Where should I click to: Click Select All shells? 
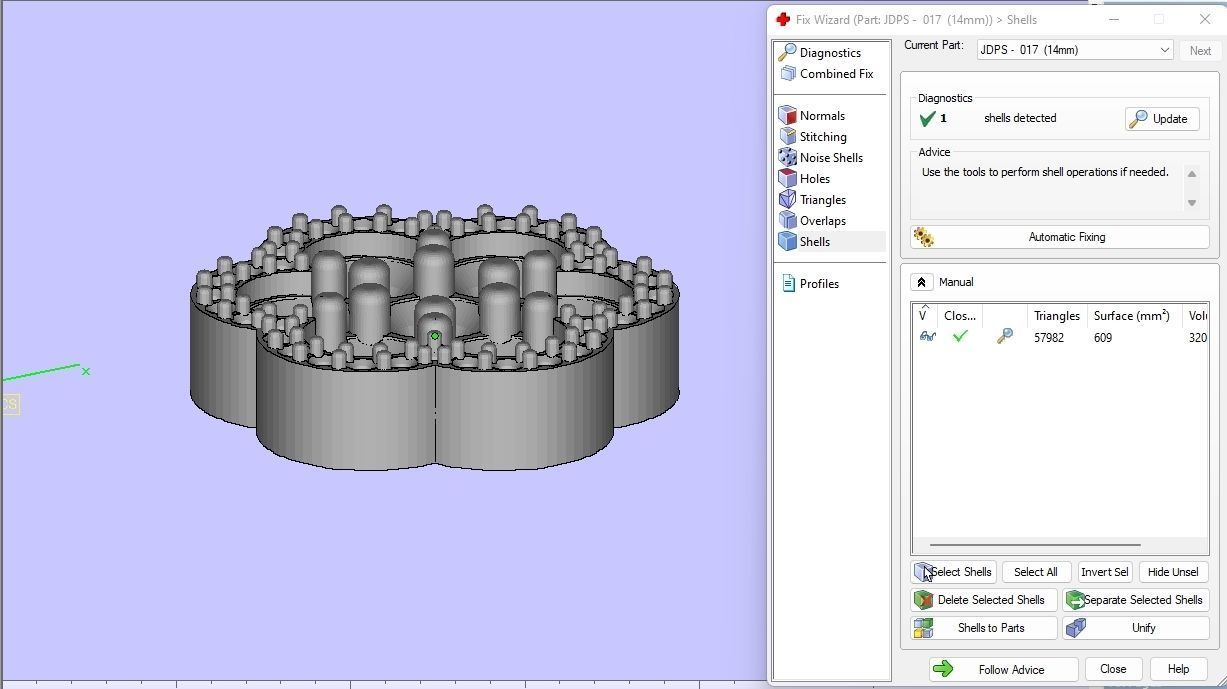point(1035,572)
